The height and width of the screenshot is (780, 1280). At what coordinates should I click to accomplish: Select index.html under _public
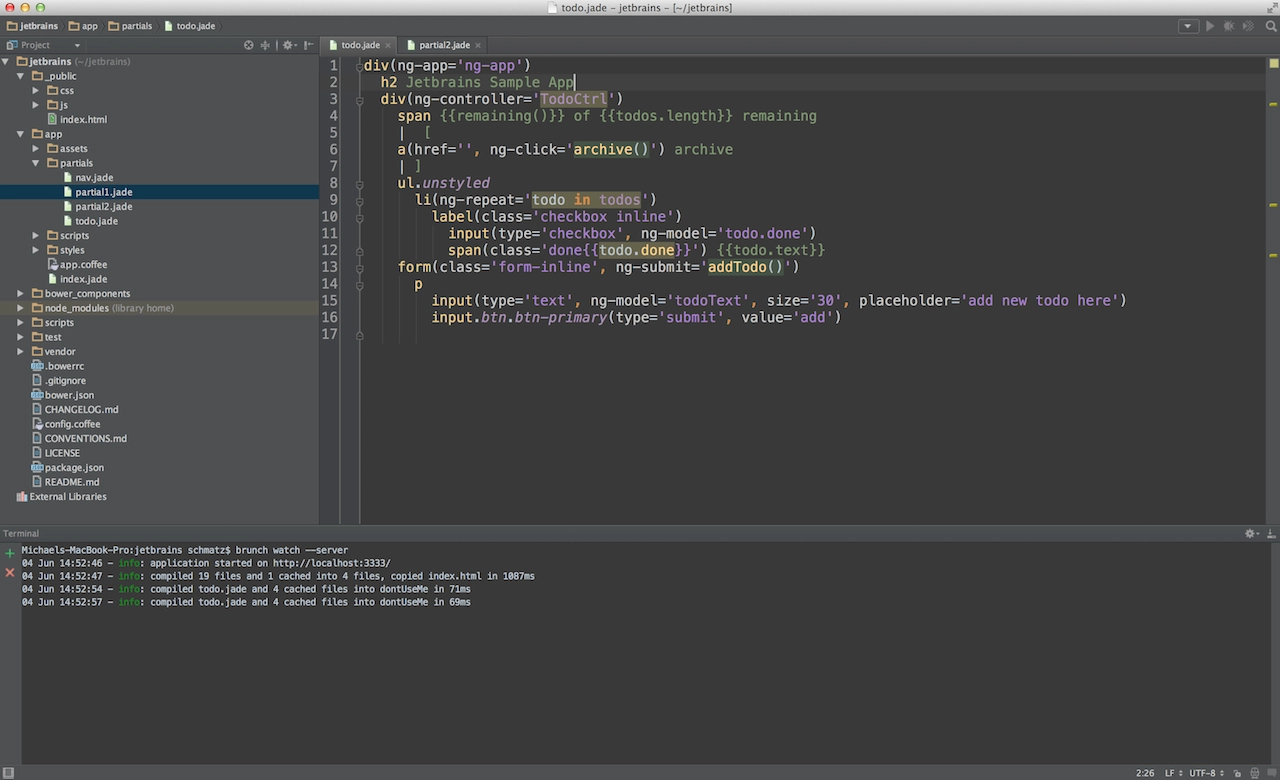pyautogui.click(x=76, y=120)
